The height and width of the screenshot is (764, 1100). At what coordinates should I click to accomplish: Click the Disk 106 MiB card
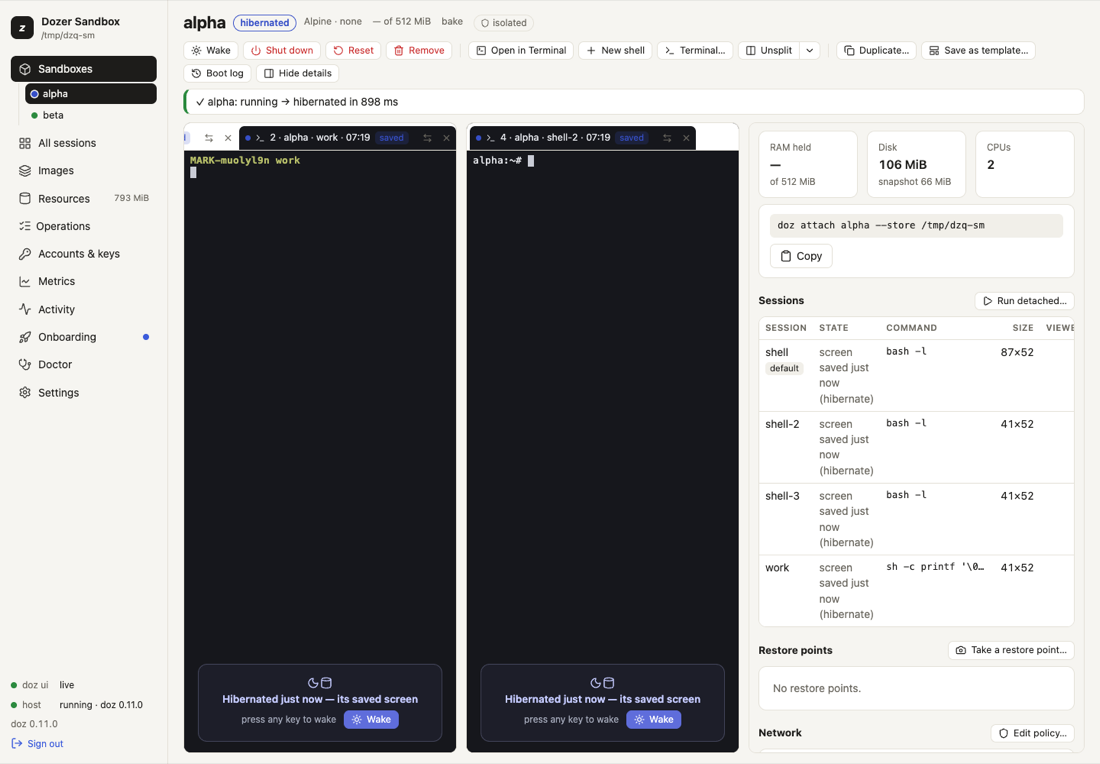click(916, 164)
